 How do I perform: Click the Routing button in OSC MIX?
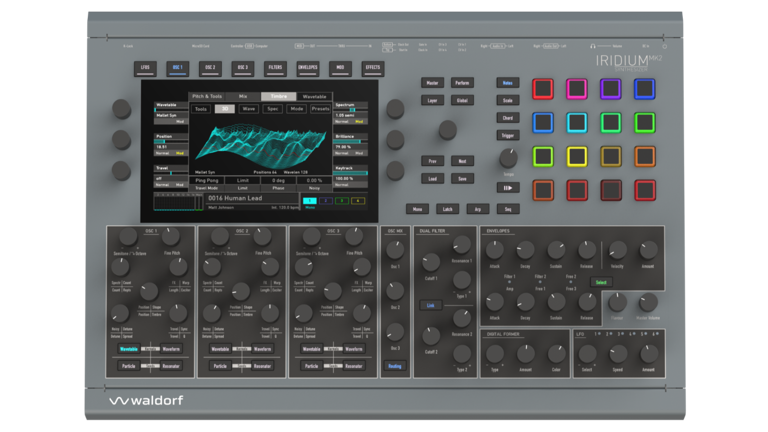[395, 366]
